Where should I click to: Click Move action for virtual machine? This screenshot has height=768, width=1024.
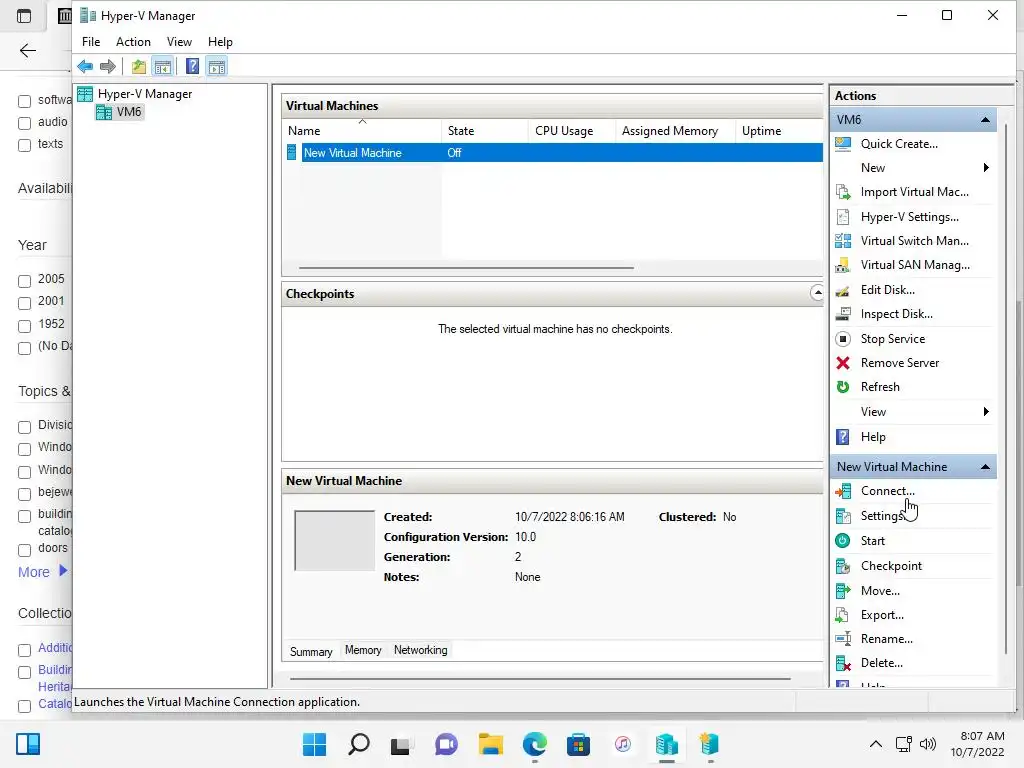tap(880, 591)
